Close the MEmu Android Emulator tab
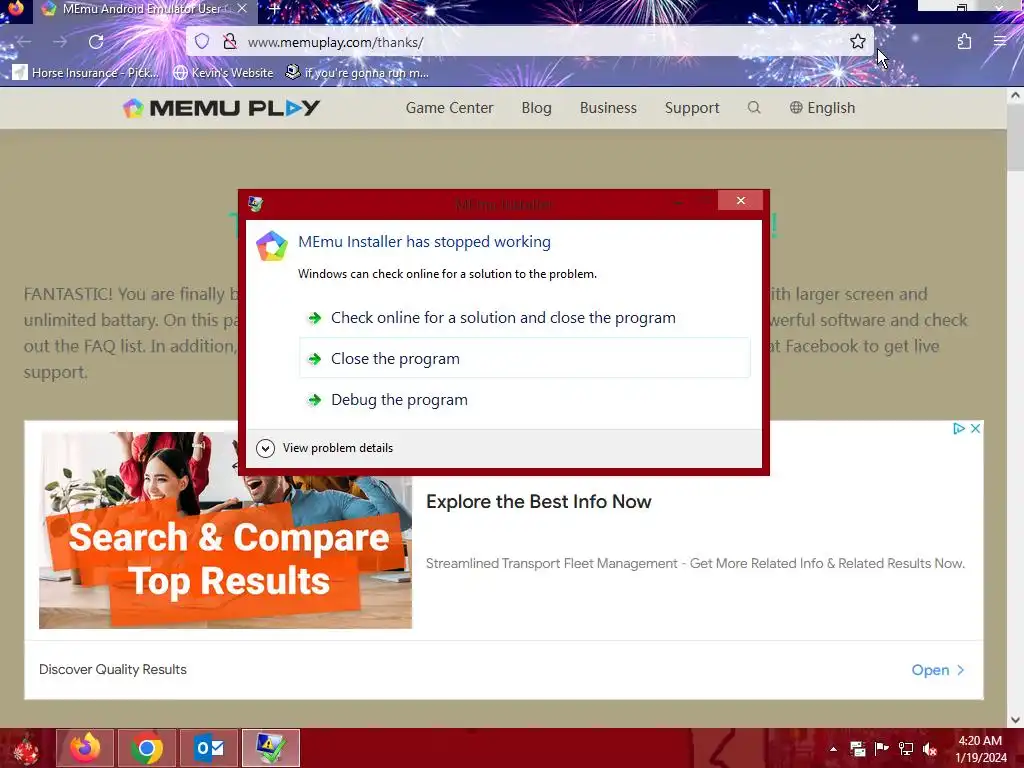Screen dimensions: 1024x768 tap(242, 9)
